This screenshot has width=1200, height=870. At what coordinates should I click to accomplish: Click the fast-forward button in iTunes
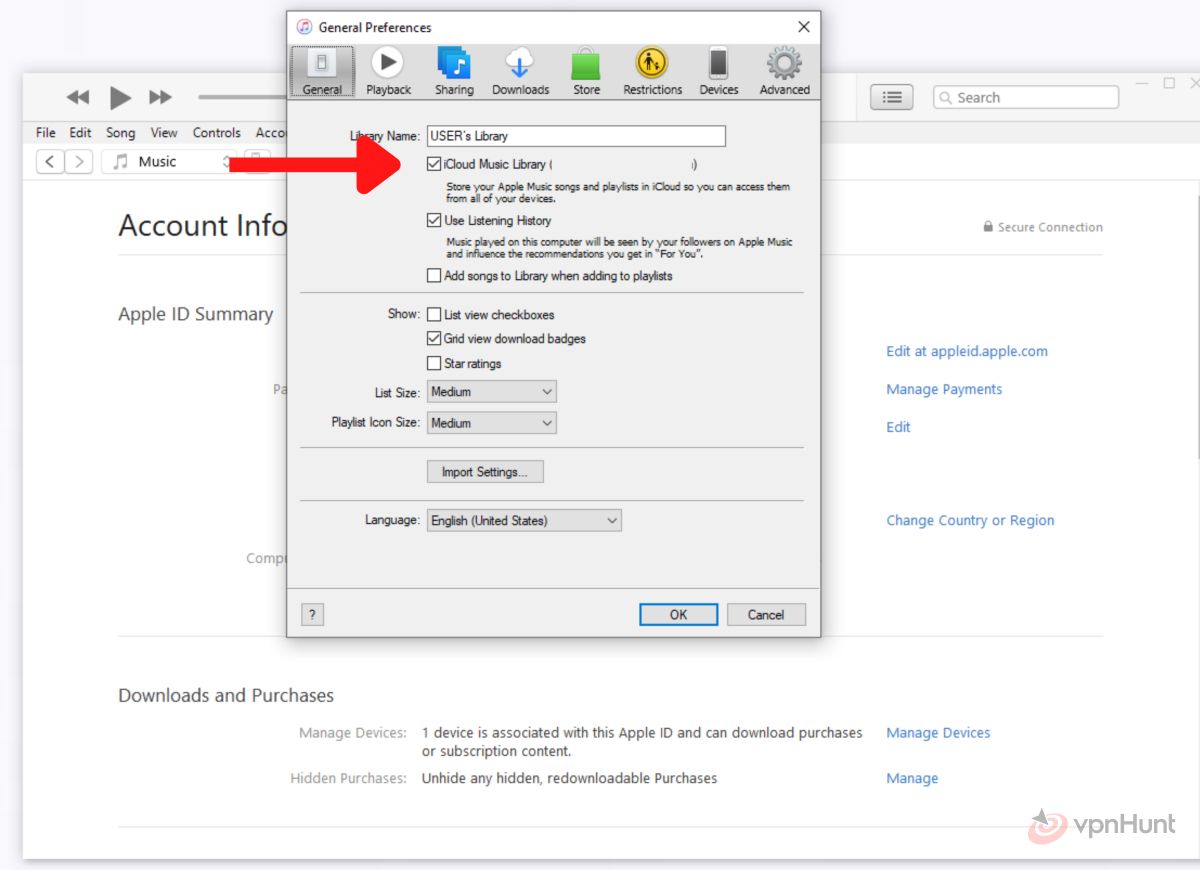(x=160, y=97)
